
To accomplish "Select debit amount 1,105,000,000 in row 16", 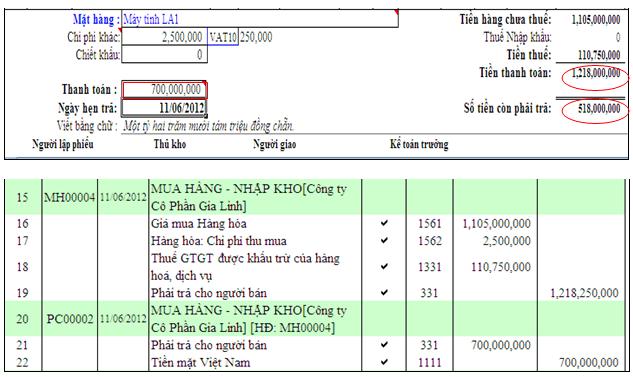I will [x=497, y=224].
